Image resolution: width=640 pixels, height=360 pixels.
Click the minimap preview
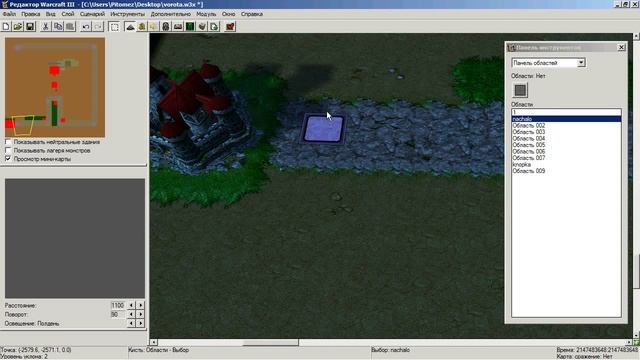coord(55,87)
